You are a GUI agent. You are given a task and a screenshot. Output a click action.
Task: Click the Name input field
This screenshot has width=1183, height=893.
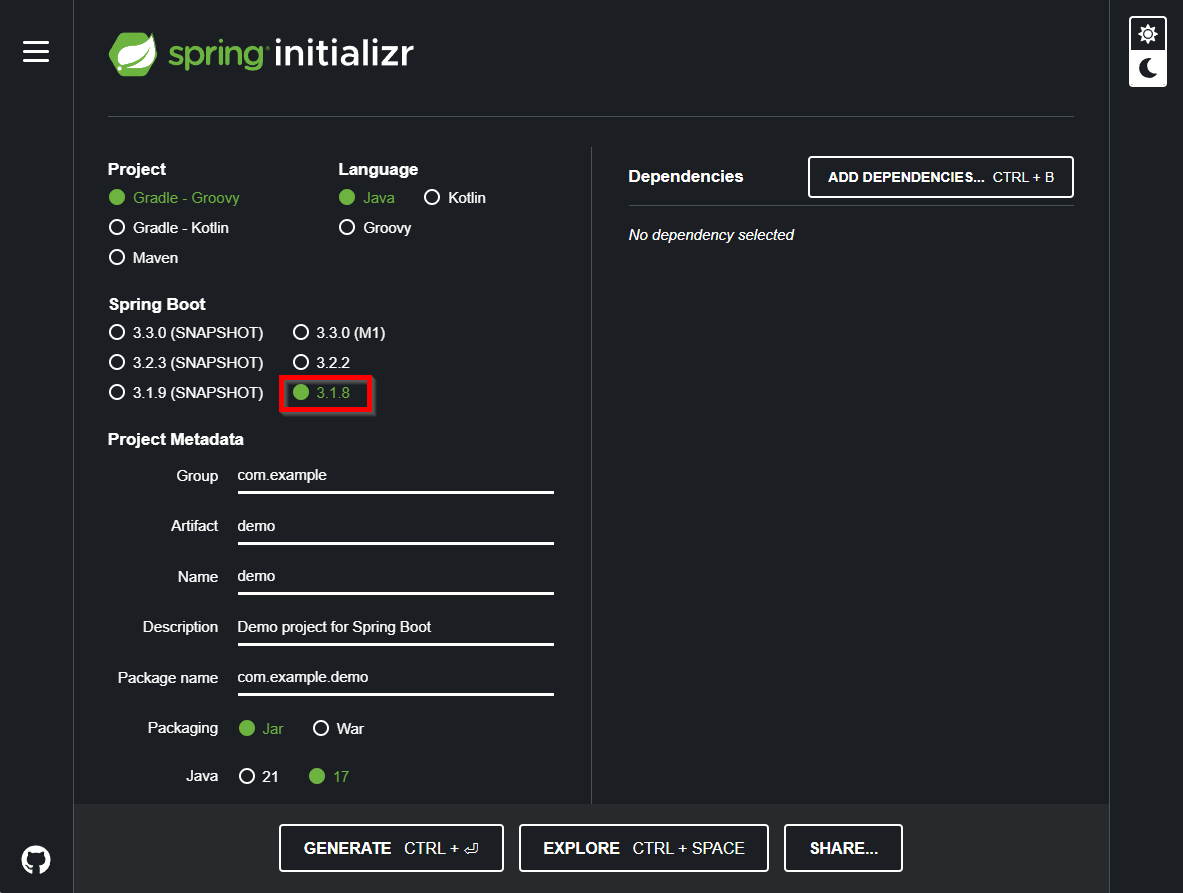pyautogui.click(x=395, y=578)
